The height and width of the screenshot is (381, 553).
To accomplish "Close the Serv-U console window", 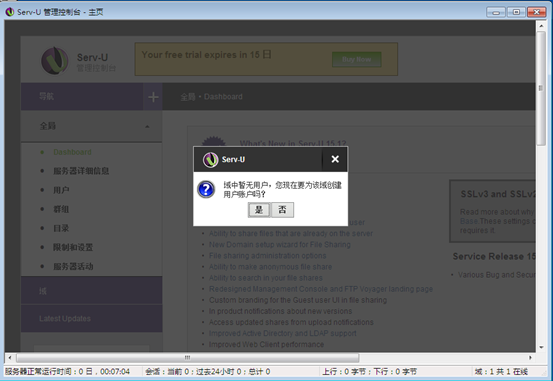I will (x=536, y=12).
